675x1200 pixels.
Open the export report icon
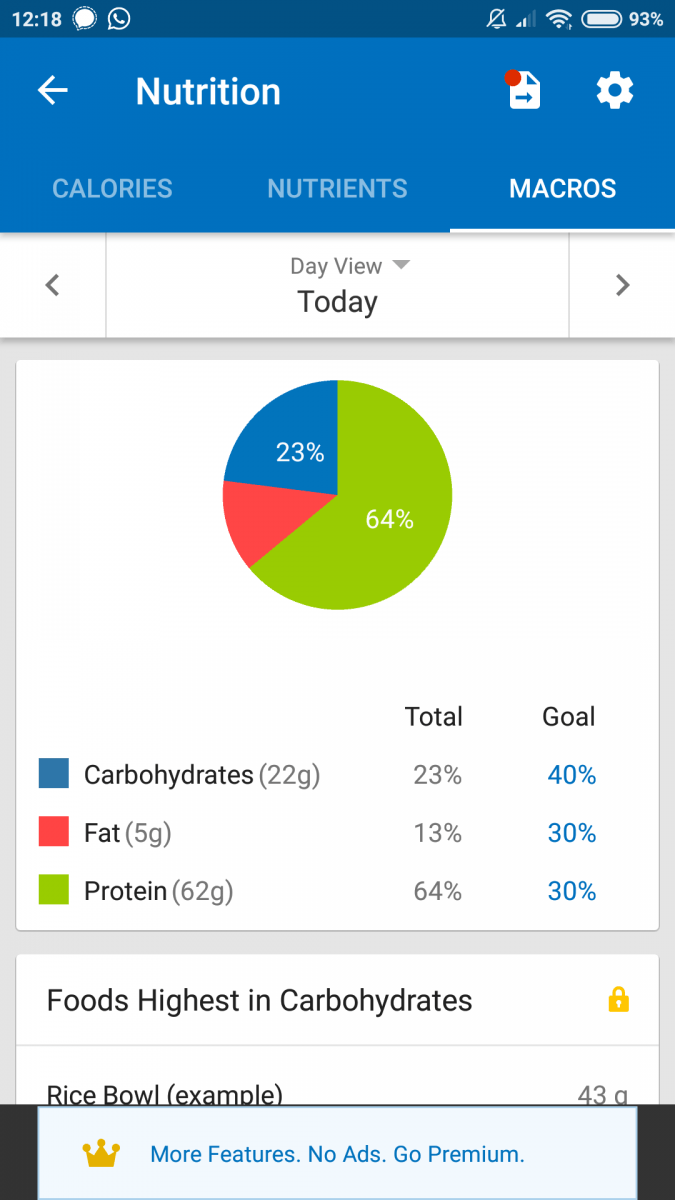tap(522, 90)
